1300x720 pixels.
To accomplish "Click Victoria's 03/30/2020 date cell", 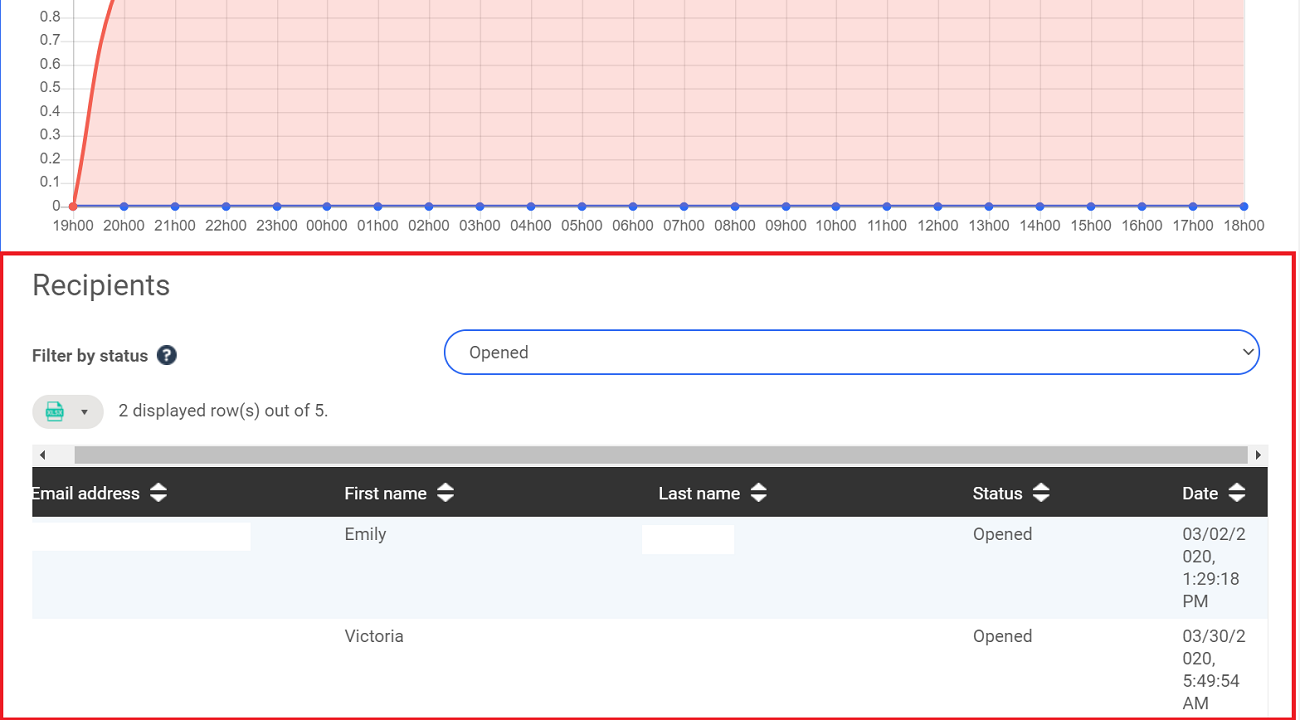I will (1214, 669).
